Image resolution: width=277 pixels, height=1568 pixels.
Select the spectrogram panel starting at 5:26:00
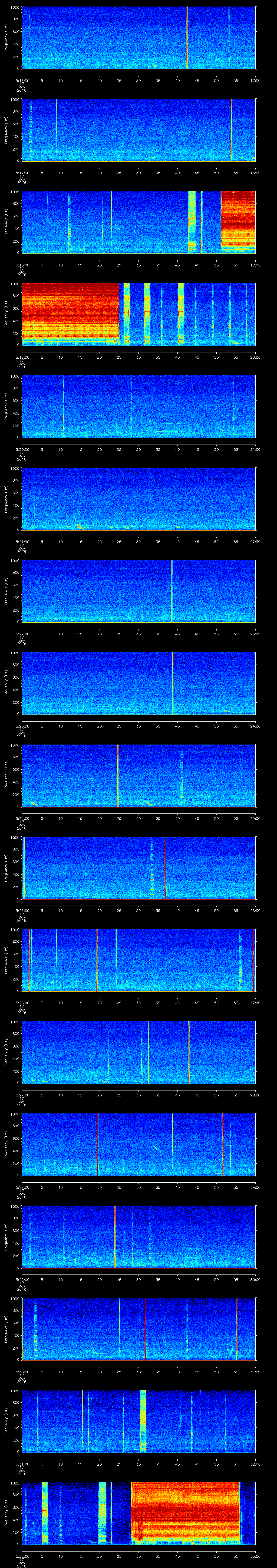coord(139,960)
